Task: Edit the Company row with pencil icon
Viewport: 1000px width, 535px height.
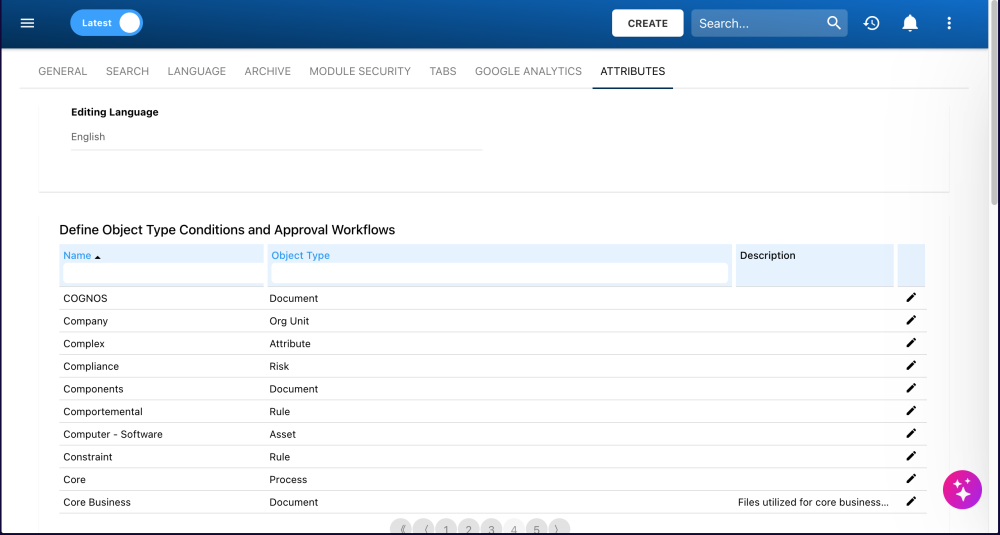Action: pos(911,320)
